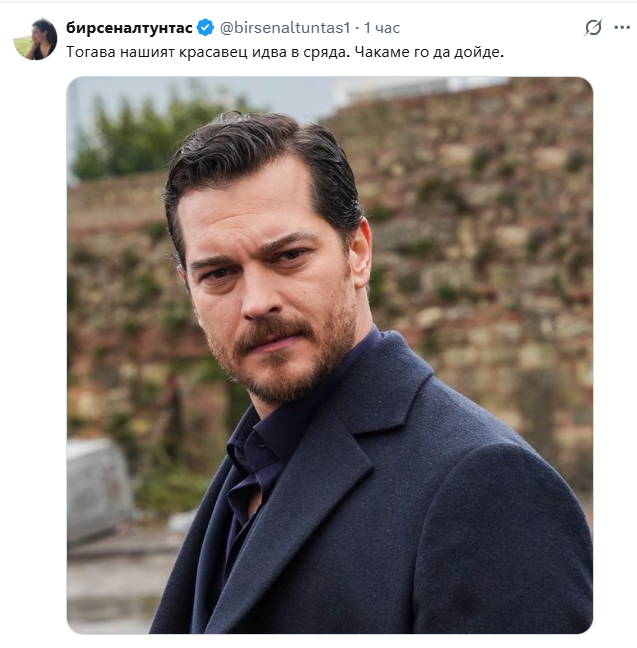Open the post via its relative time link

(381, 27)
